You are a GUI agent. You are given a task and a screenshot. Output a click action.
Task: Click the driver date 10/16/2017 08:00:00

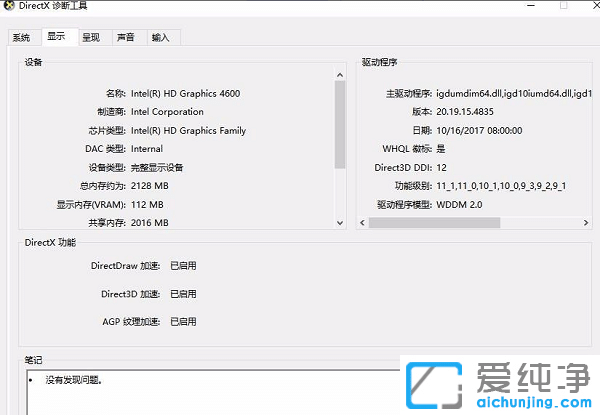click(479, 130)
